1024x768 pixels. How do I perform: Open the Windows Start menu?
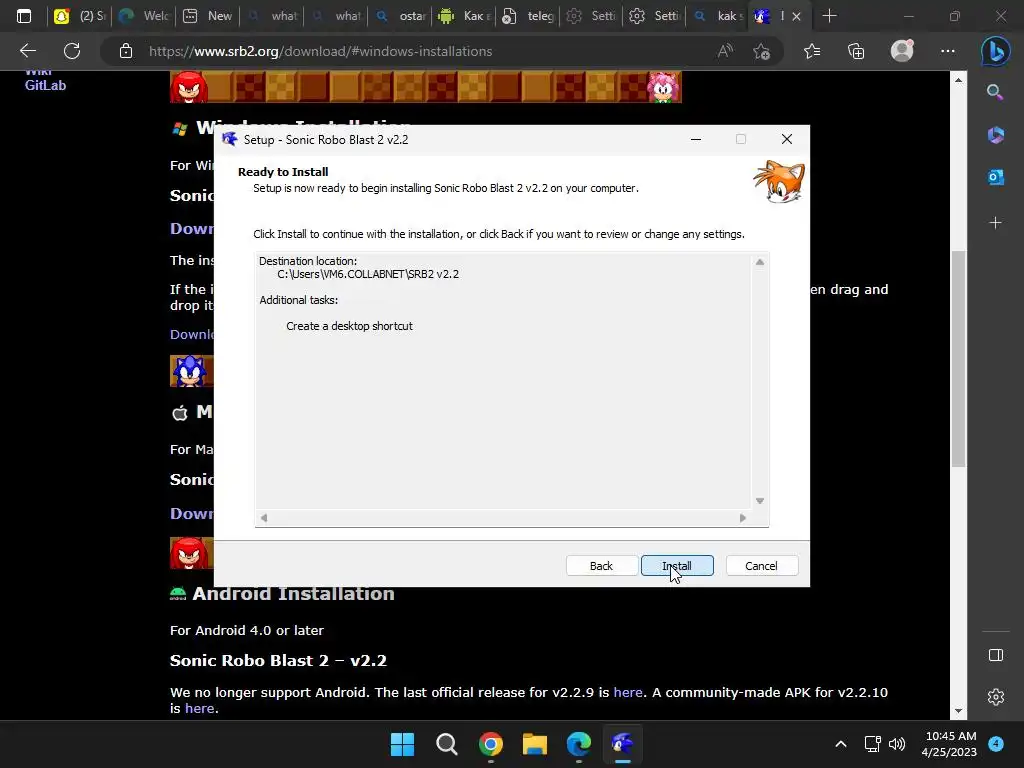click(402, 744)
